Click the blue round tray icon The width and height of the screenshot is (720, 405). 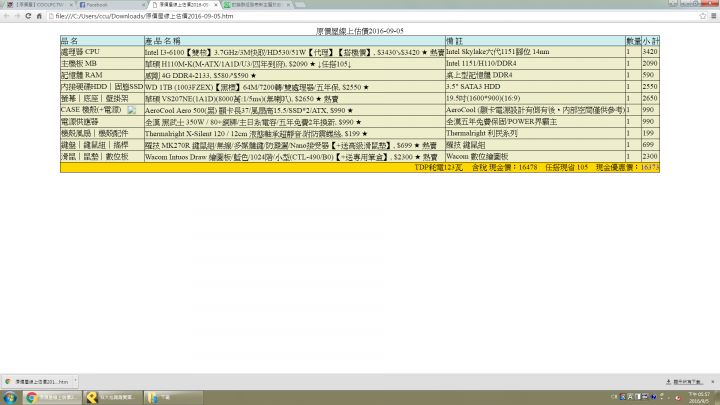click(653, 397)
